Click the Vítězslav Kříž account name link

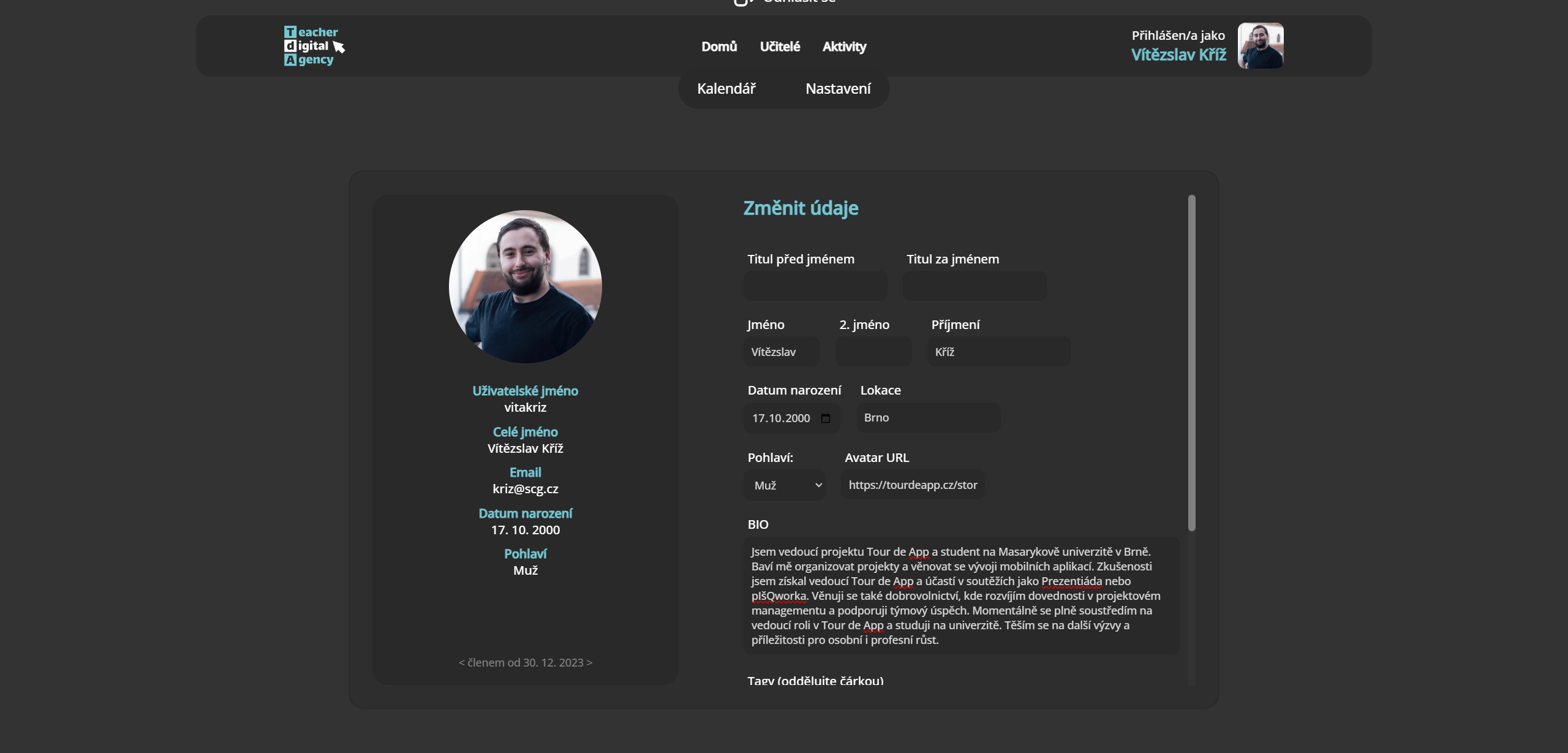coord(1178,55)
